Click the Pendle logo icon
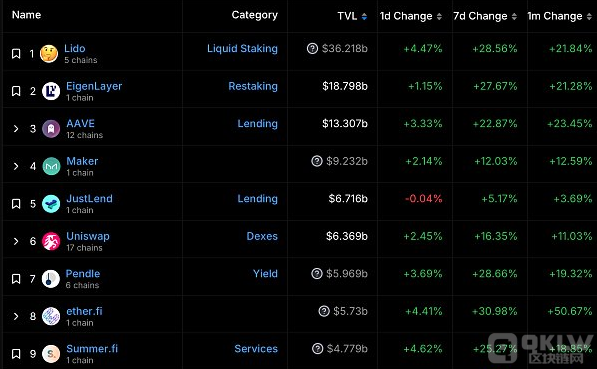Viewport: 597px width, 369px height. tap(51, 279)
